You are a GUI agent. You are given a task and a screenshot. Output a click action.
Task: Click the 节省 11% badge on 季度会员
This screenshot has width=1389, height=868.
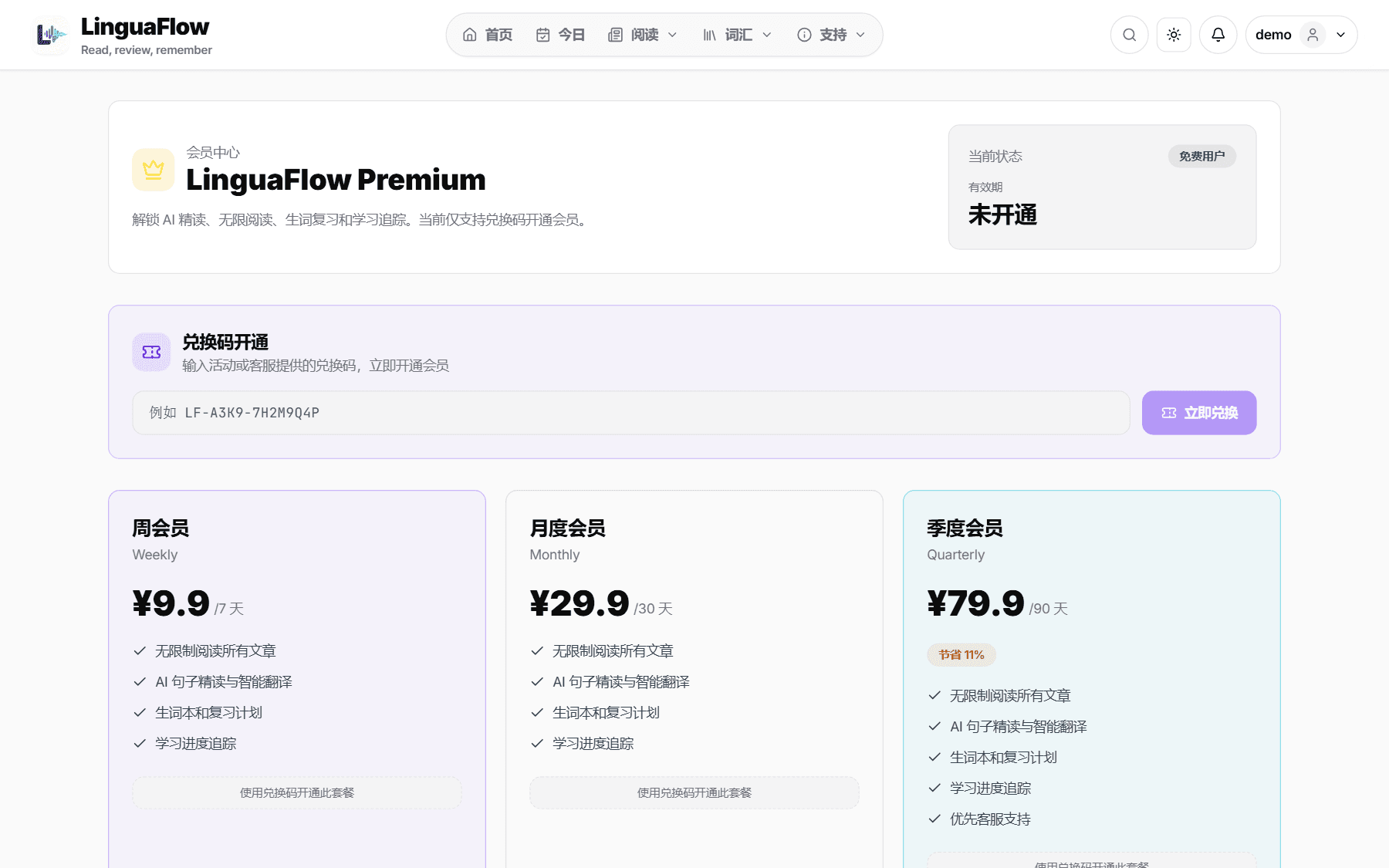(x=961, y=655)
